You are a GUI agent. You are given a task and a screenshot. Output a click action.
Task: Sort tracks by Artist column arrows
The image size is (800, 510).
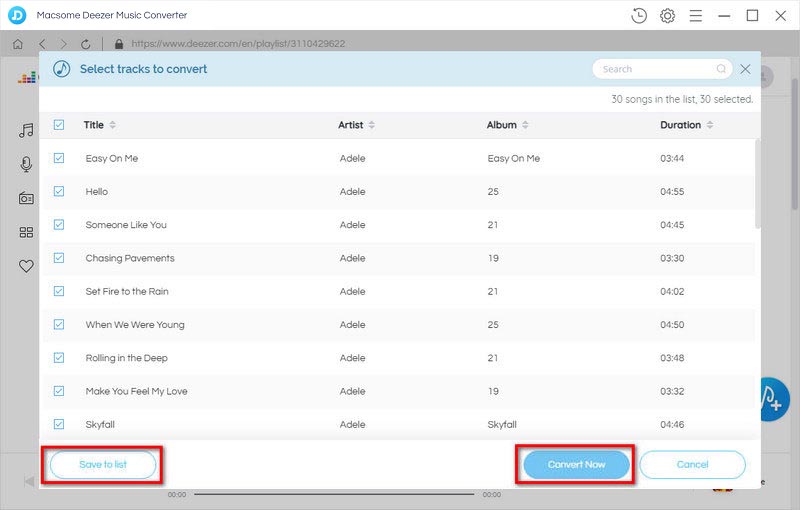click(x=371, y=125)
